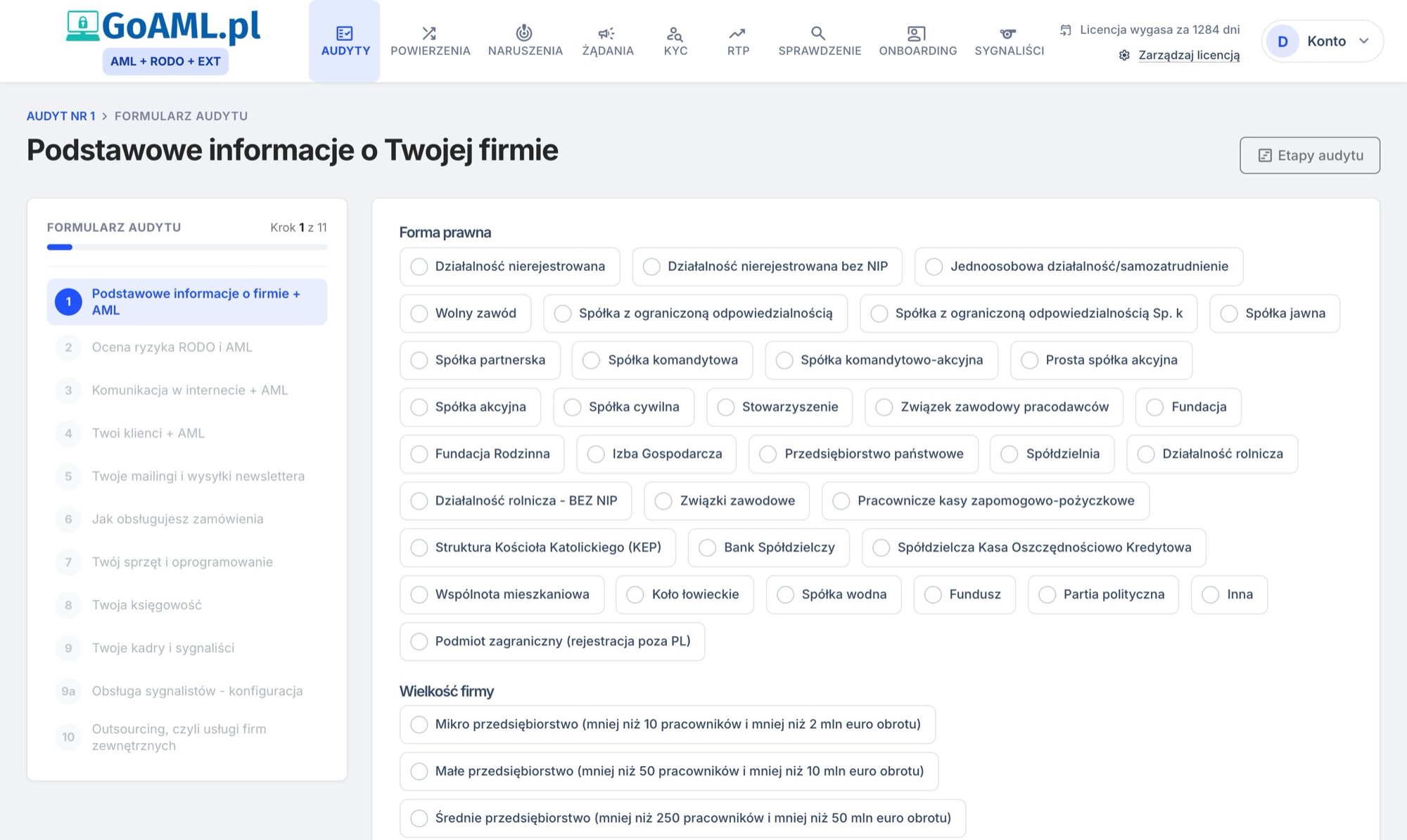
Task: Click the D avatar circle
Action: click(x=1282, y=42)
